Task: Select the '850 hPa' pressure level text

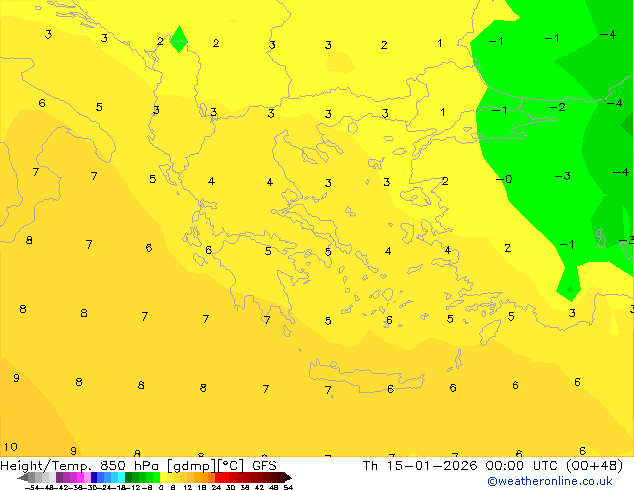Action: (130, 465)
